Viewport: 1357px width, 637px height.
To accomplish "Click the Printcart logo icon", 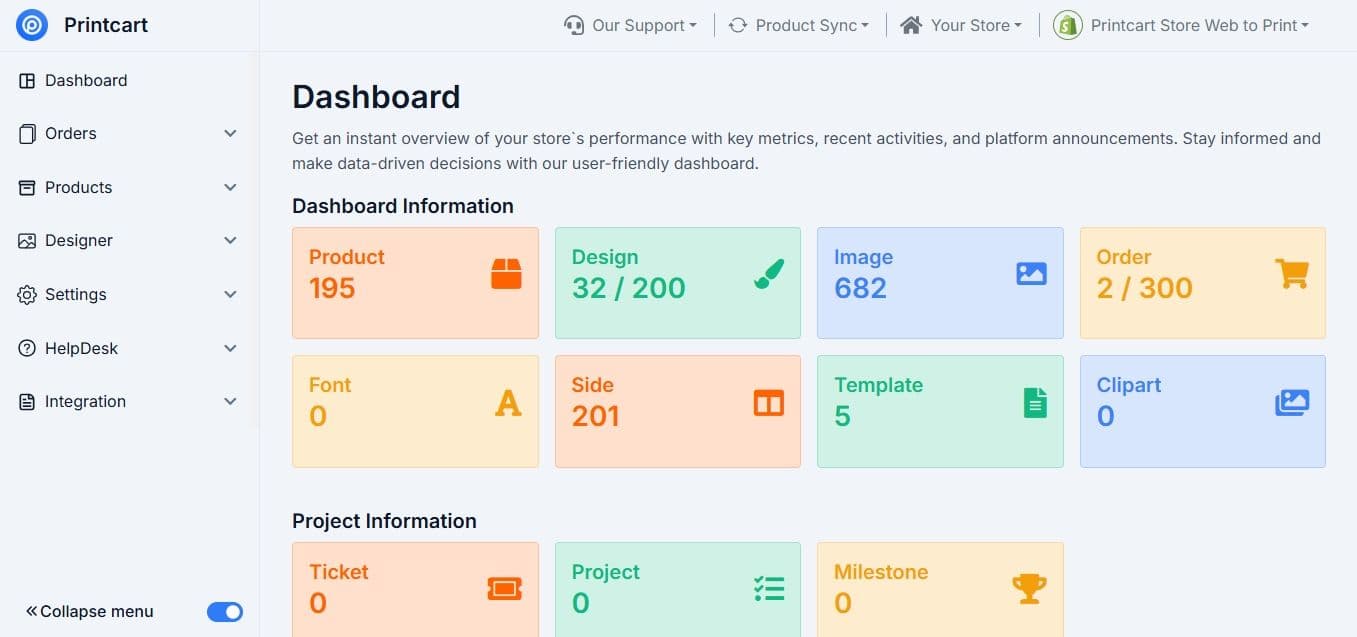I will point(32,25).
